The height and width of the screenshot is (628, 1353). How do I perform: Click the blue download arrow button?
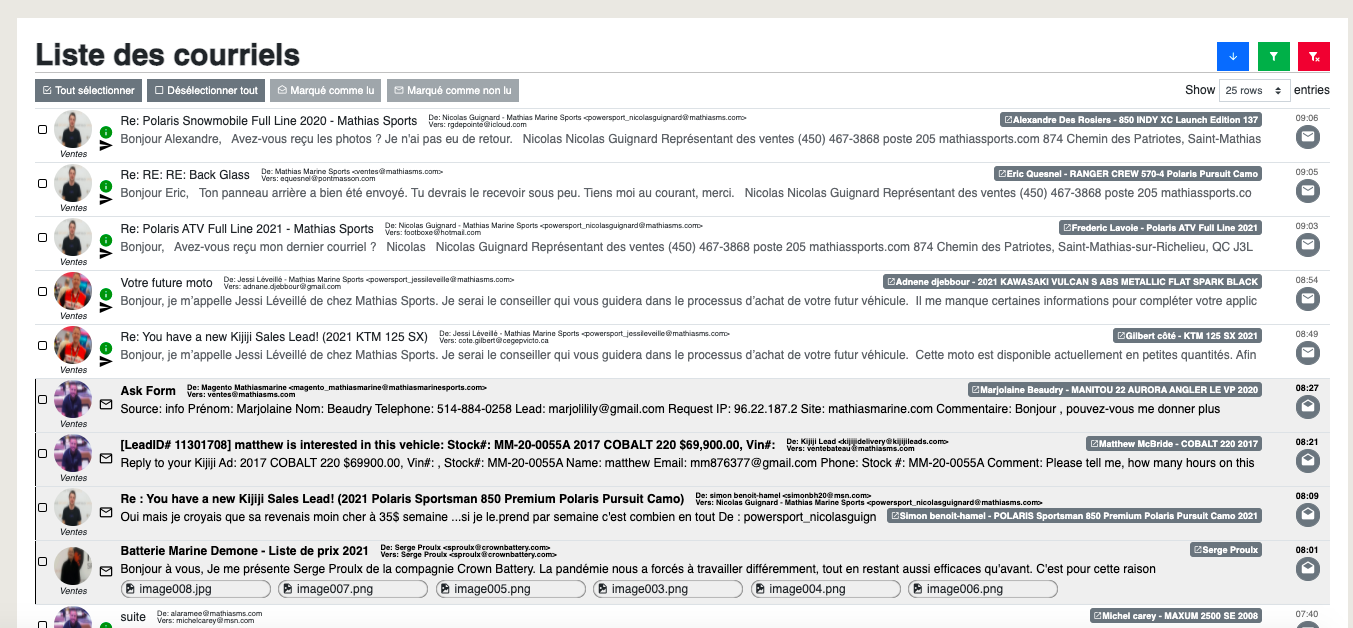tap(1232, 57)
